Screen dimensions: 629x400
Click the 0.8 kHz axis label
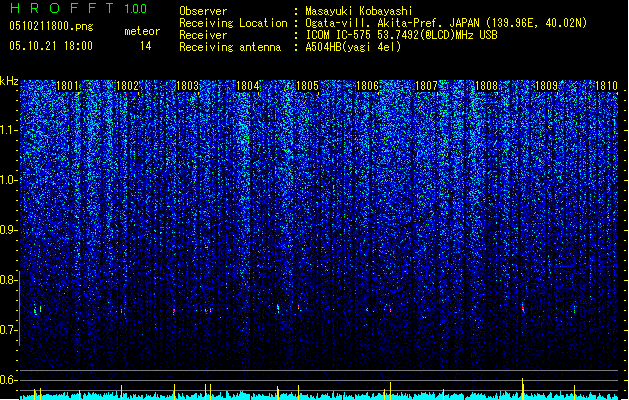(8, 280)
